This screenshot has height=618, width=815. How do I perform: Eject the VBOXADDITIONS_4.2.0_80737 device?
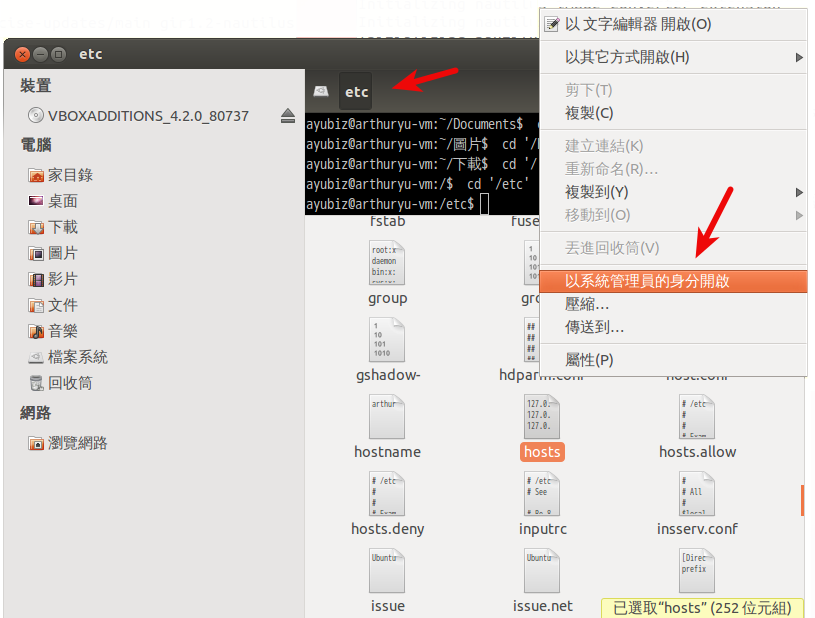(286, 114)
